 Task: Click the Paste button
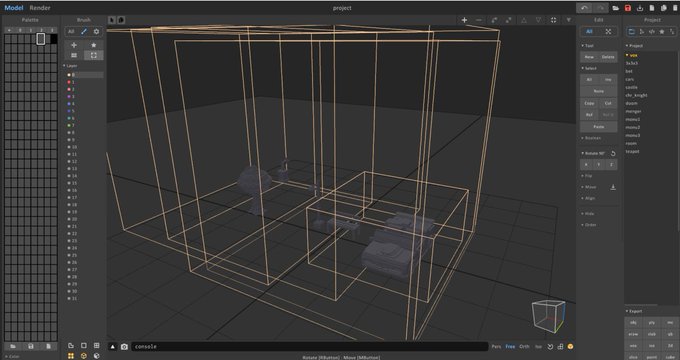(x=598, y=127)
